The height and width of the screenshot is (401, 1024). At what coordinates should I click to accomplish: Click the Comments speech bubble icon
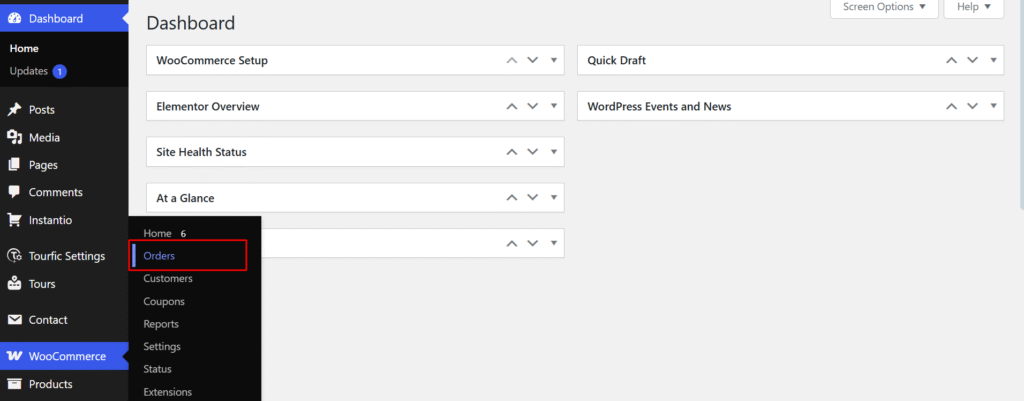[14, 193]
